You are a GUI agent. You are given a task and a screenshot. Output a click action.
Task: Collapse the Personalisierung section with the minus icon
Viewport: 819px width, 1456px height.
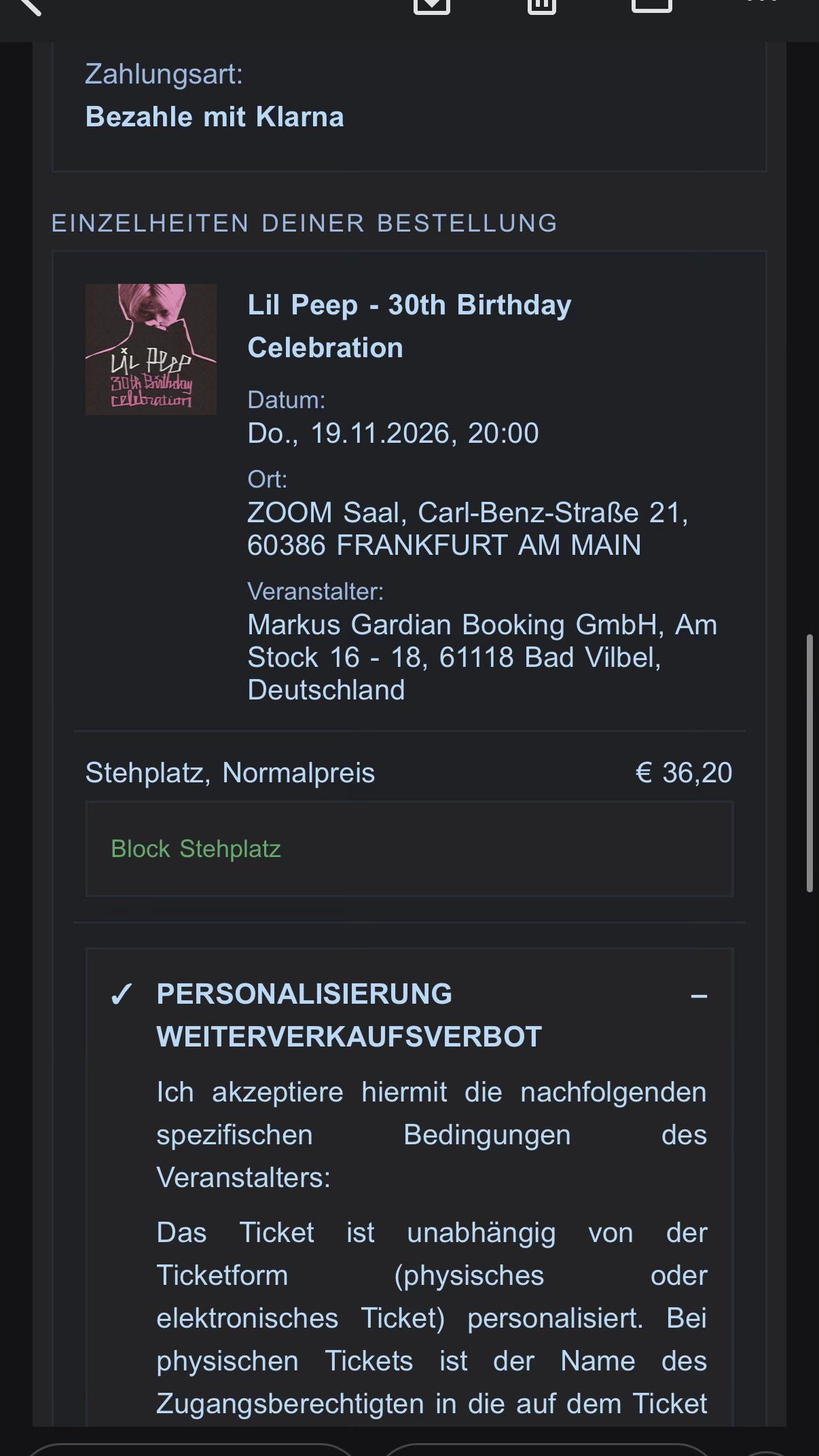(699, 996)
